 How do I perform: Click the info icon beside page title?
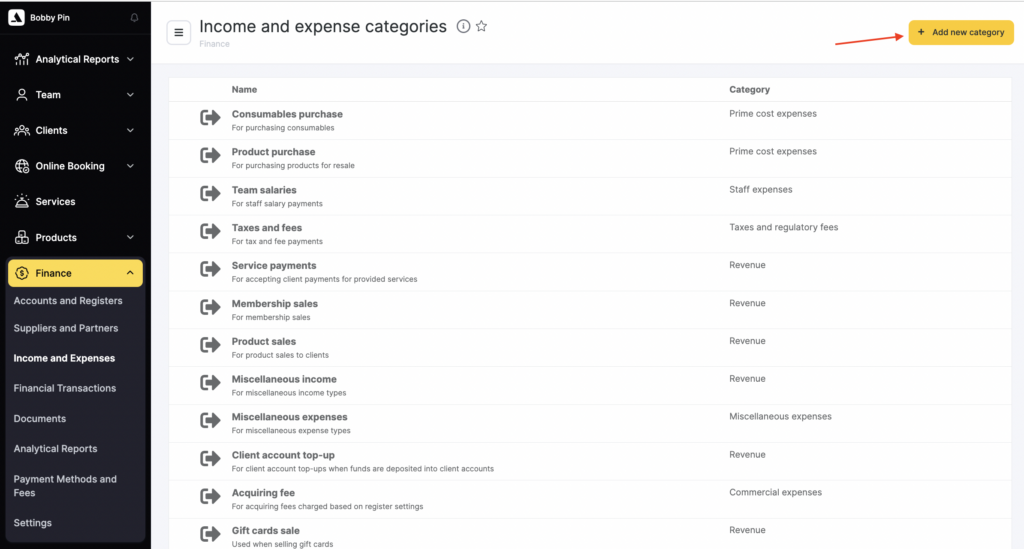463,27
